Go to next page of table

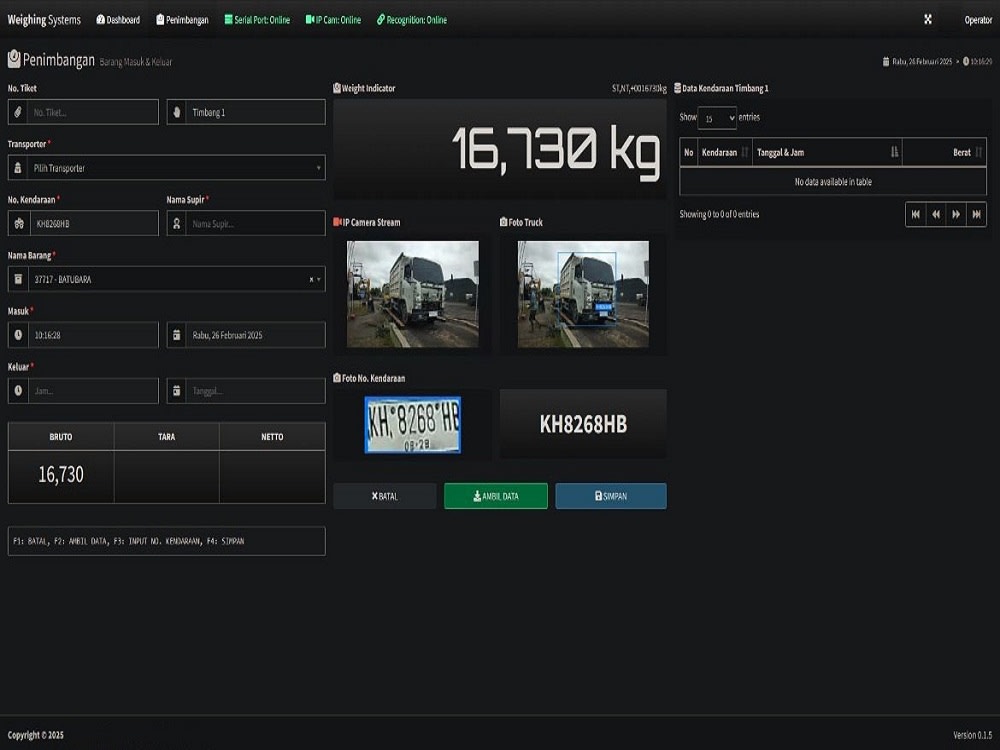click(x=956, y=214)
